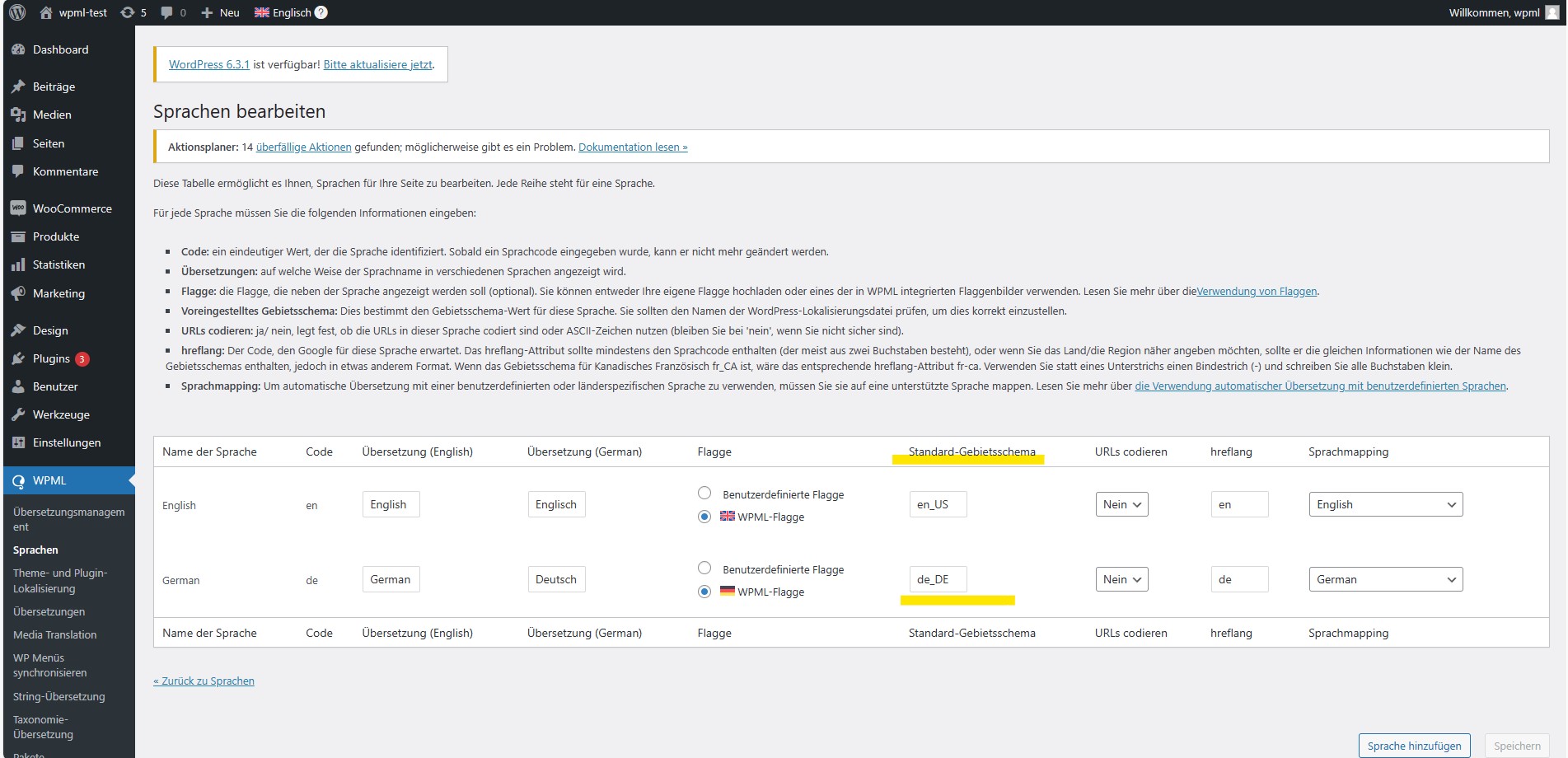Viewport: 1568px width, 758px height.
Task: Open WP Menüs synchronisieren submenu
Action: (x=49, y=665)
